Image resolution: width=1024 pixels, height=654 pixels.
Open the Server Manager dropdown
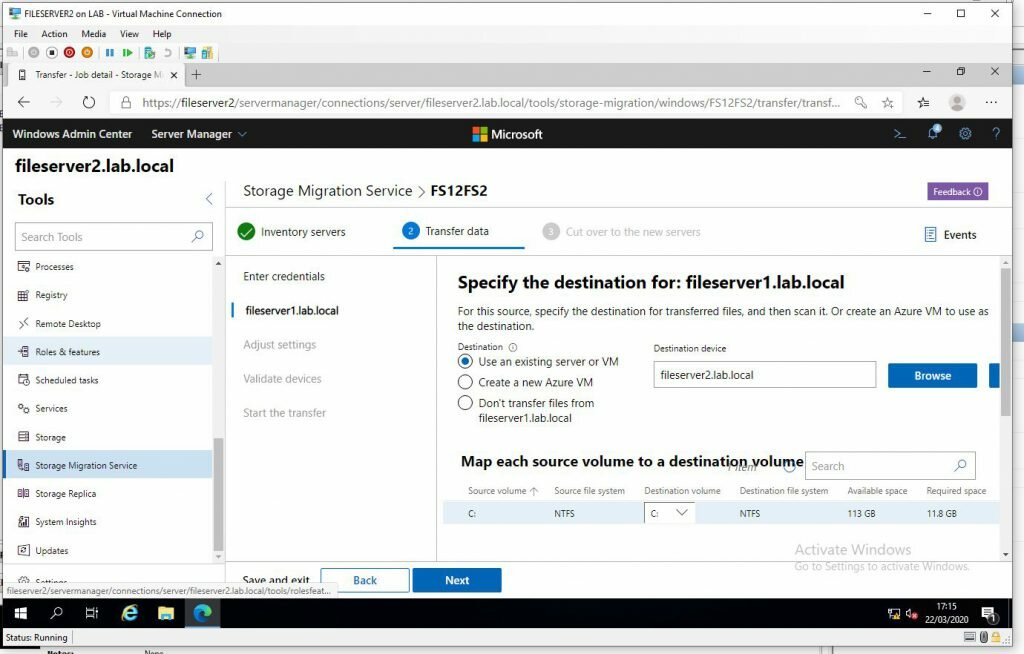[x=199, y=134]
